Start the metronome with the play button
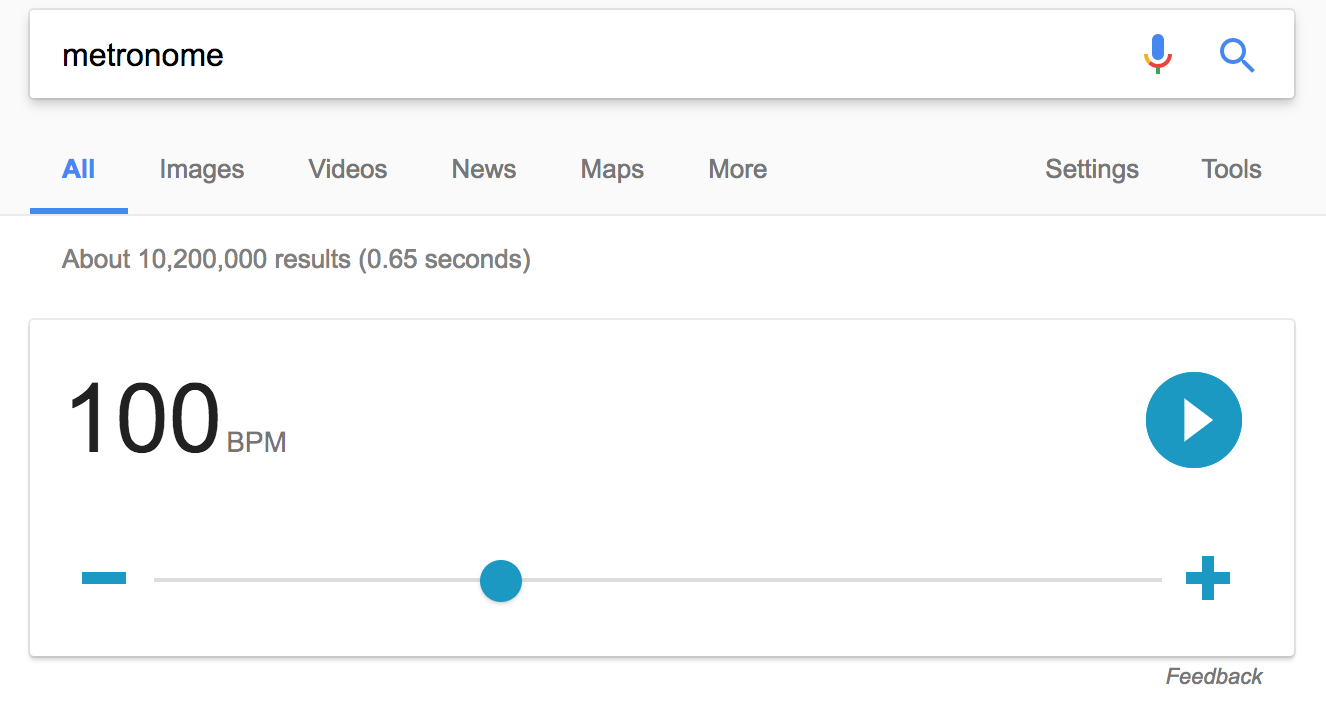Screen dimensions: 1326x710 click(1193, 420)
